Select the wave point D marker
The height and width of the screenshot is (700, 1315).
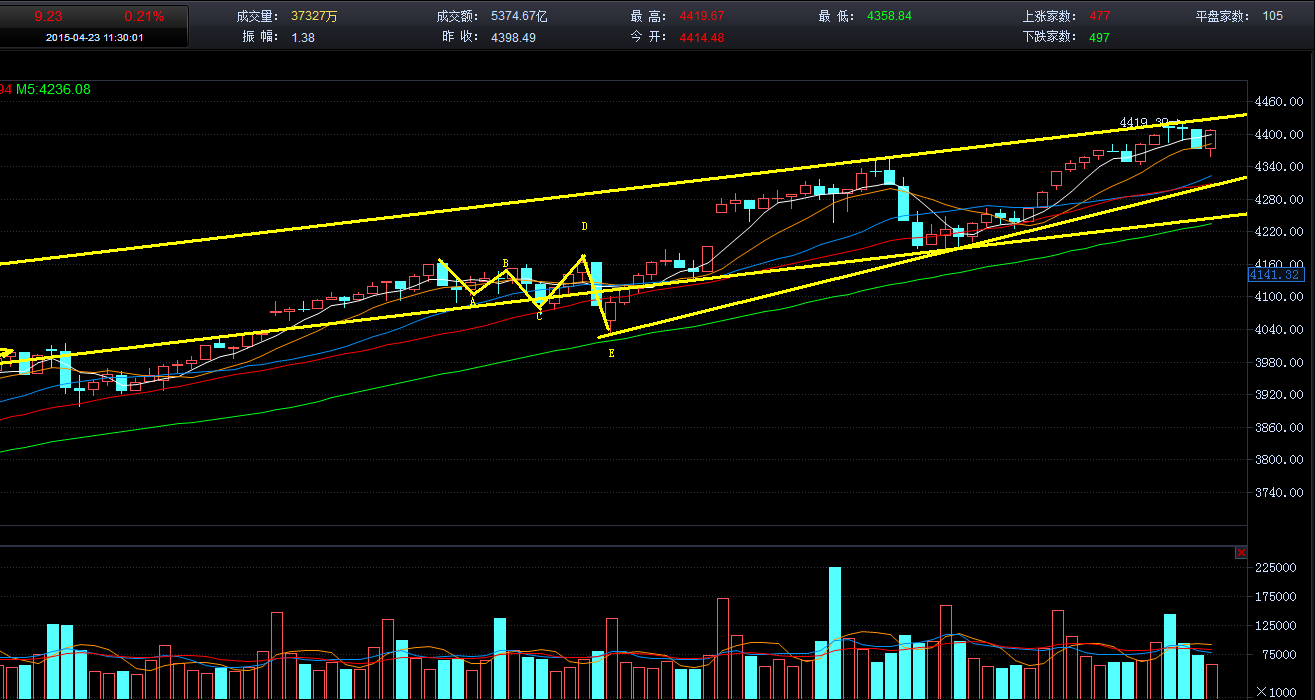tap(584, 227)
